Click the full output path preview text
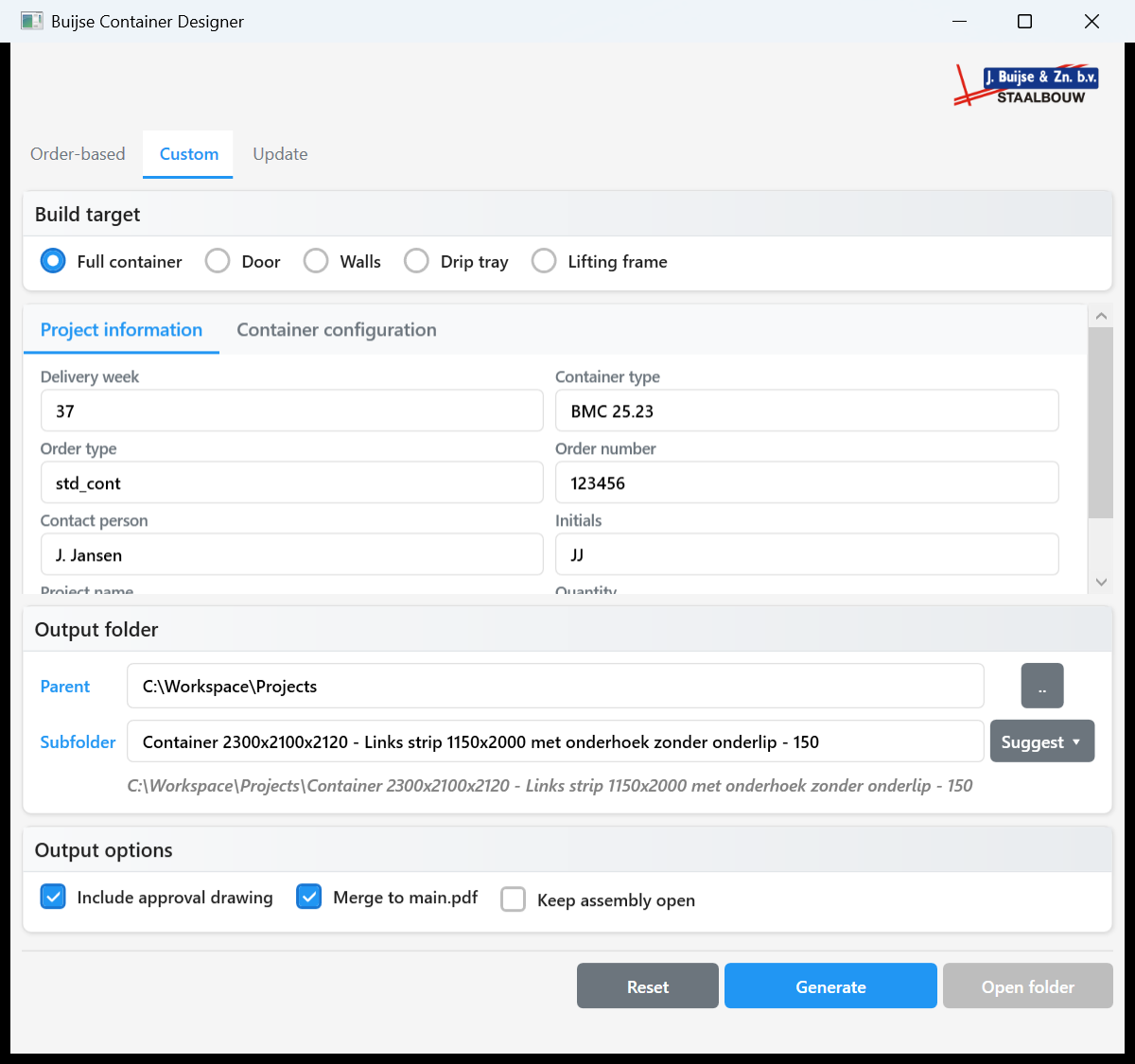 tap(550, 786)
